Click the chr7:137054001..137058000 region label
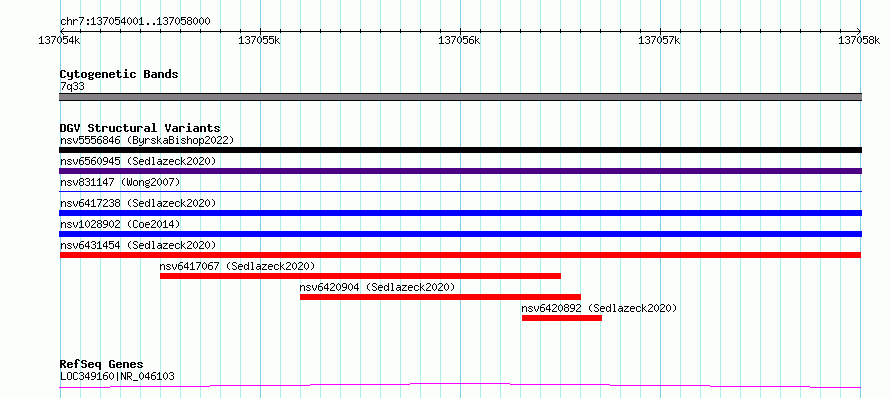This screenshot has width=890, height=398. coord(136,22)
